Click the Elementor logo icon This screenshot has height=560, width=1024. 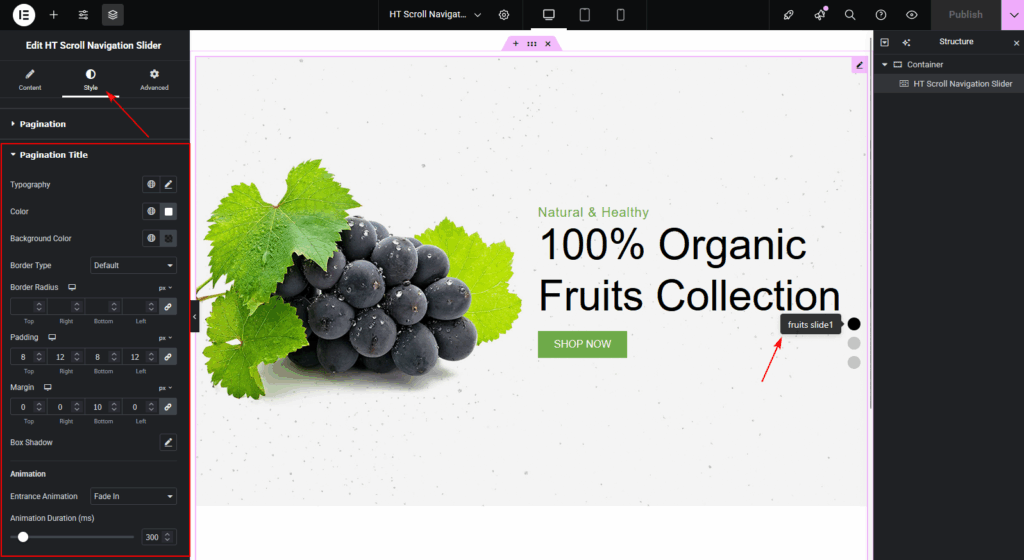(24, 14)
